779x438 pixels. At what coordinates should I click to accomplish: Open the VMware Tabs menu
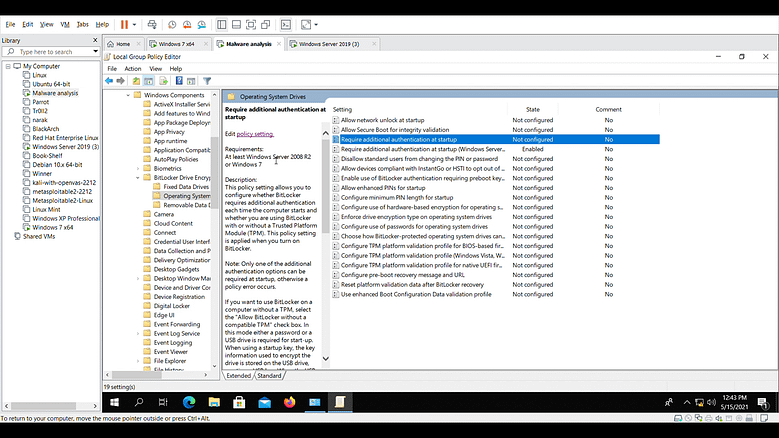tap(82, 24)
